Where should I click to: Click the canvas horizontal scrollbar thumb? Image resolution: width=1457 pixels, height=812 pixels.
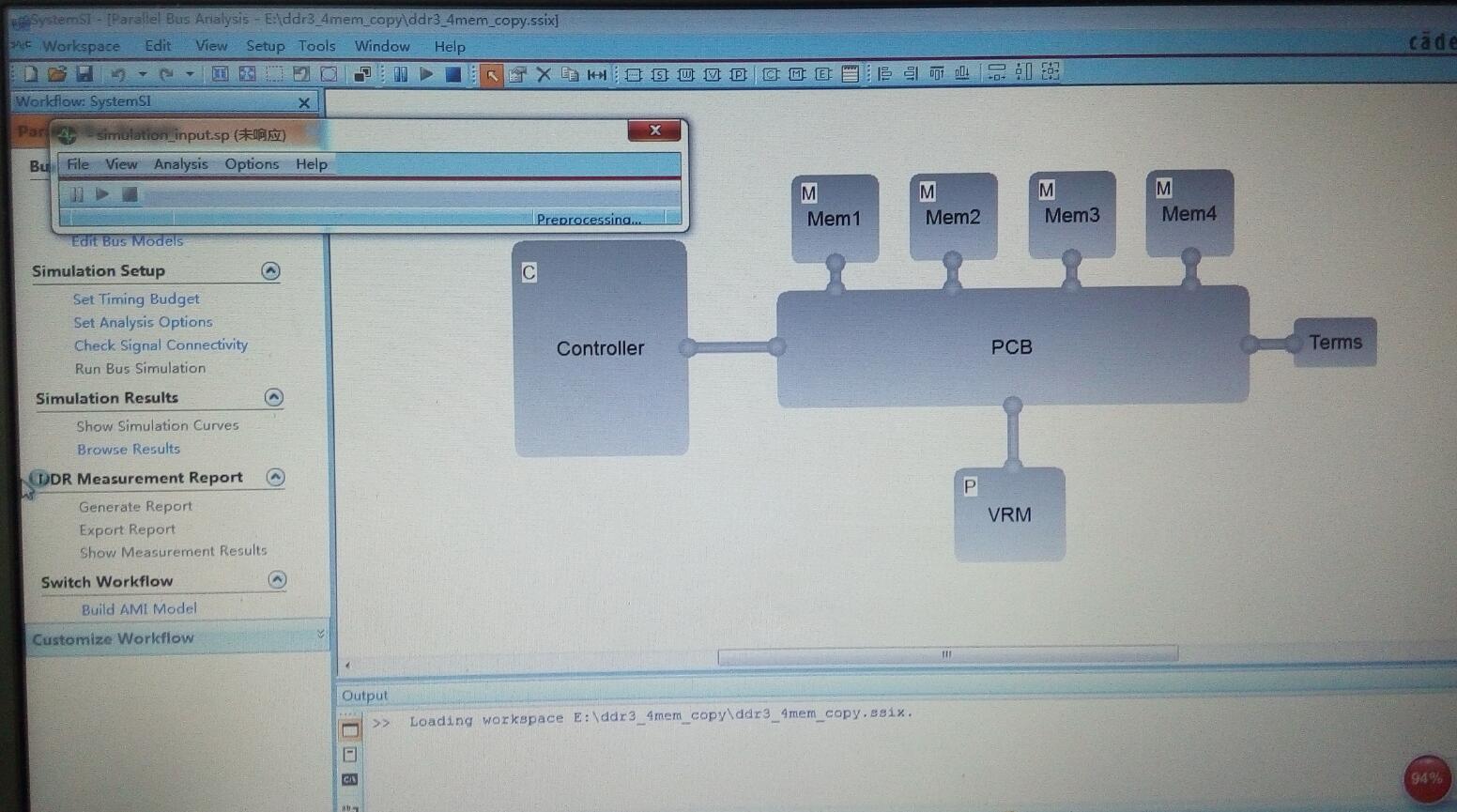[947, 654]
